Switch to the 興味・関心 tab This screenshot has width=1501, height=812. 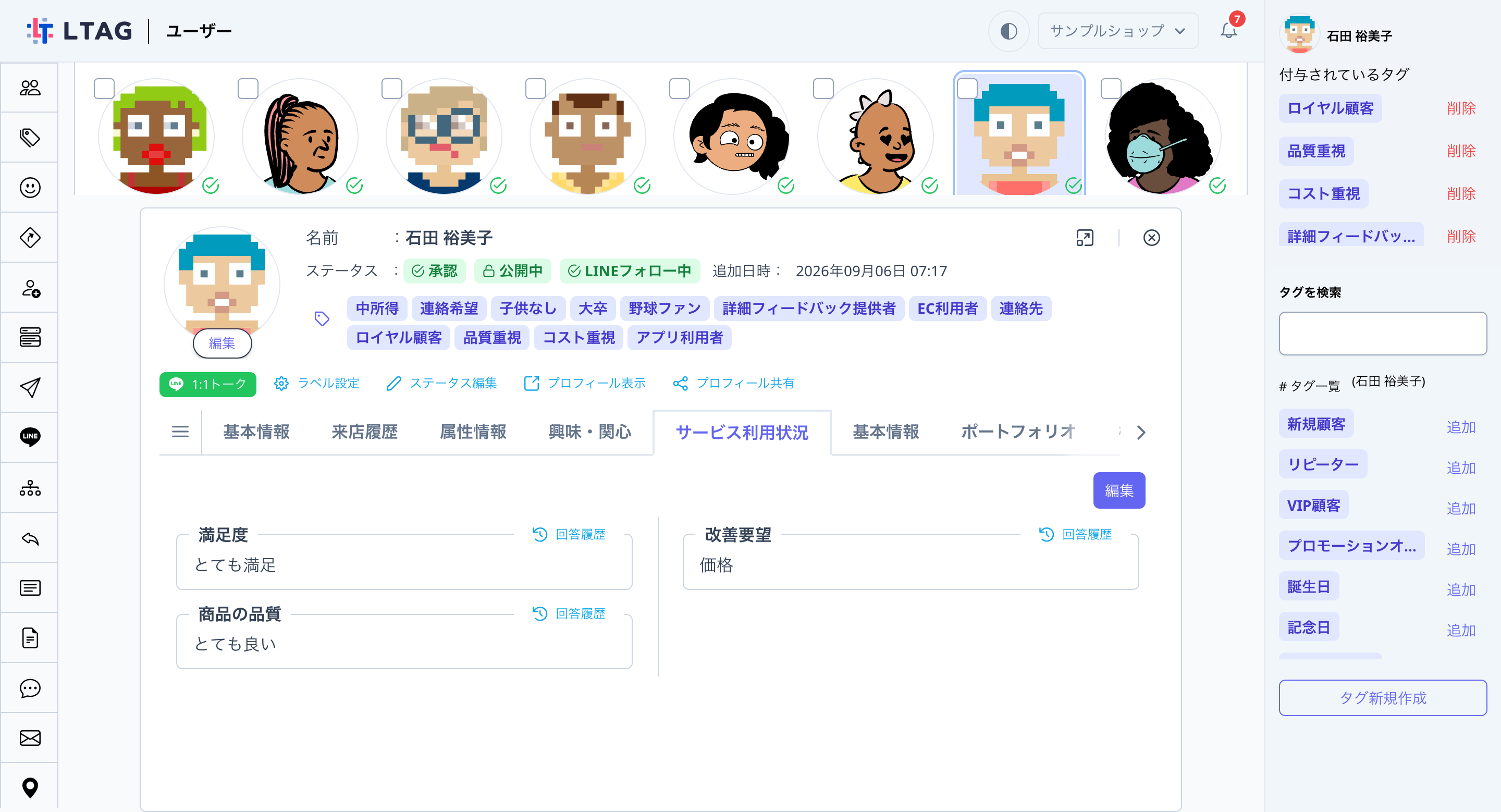(x=589, y=432)
